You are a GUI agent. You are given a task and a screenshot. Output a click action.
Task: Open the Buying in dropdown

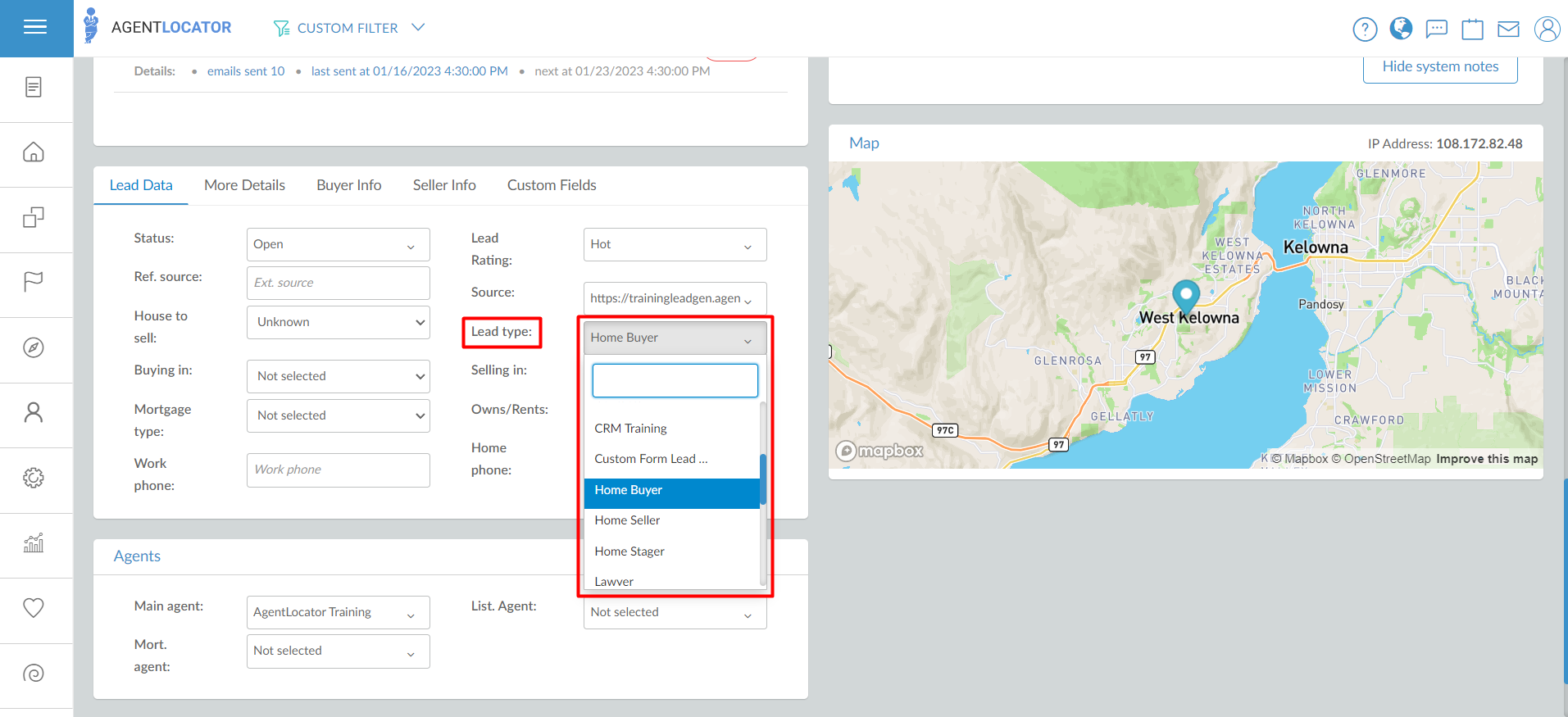[x=338, y=376]
